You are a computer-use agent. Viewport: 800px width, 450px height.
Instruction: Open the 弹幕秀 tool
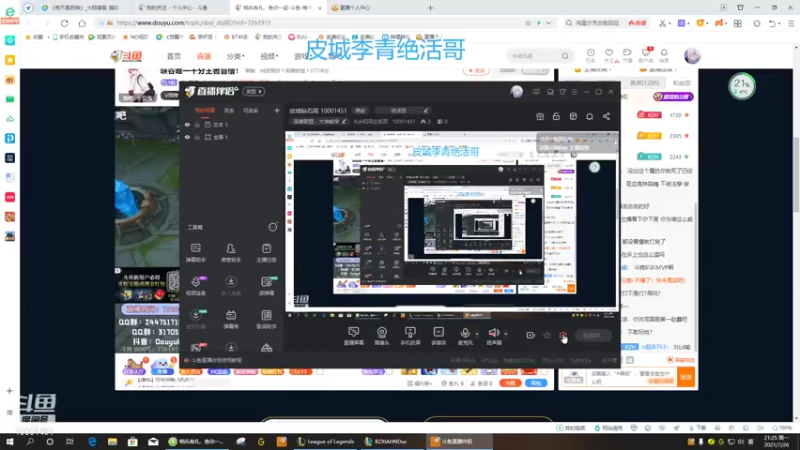231,319
